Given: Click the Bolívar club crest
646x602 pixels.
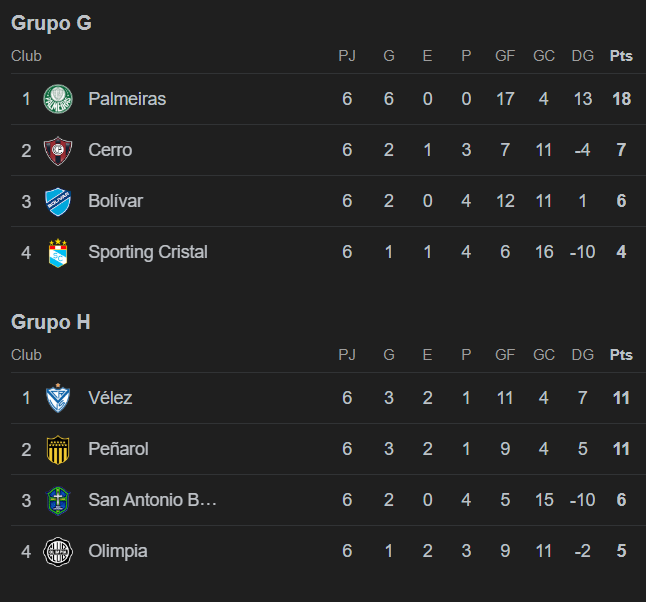Looking at the screenshot, I should [x=58, y=201].
